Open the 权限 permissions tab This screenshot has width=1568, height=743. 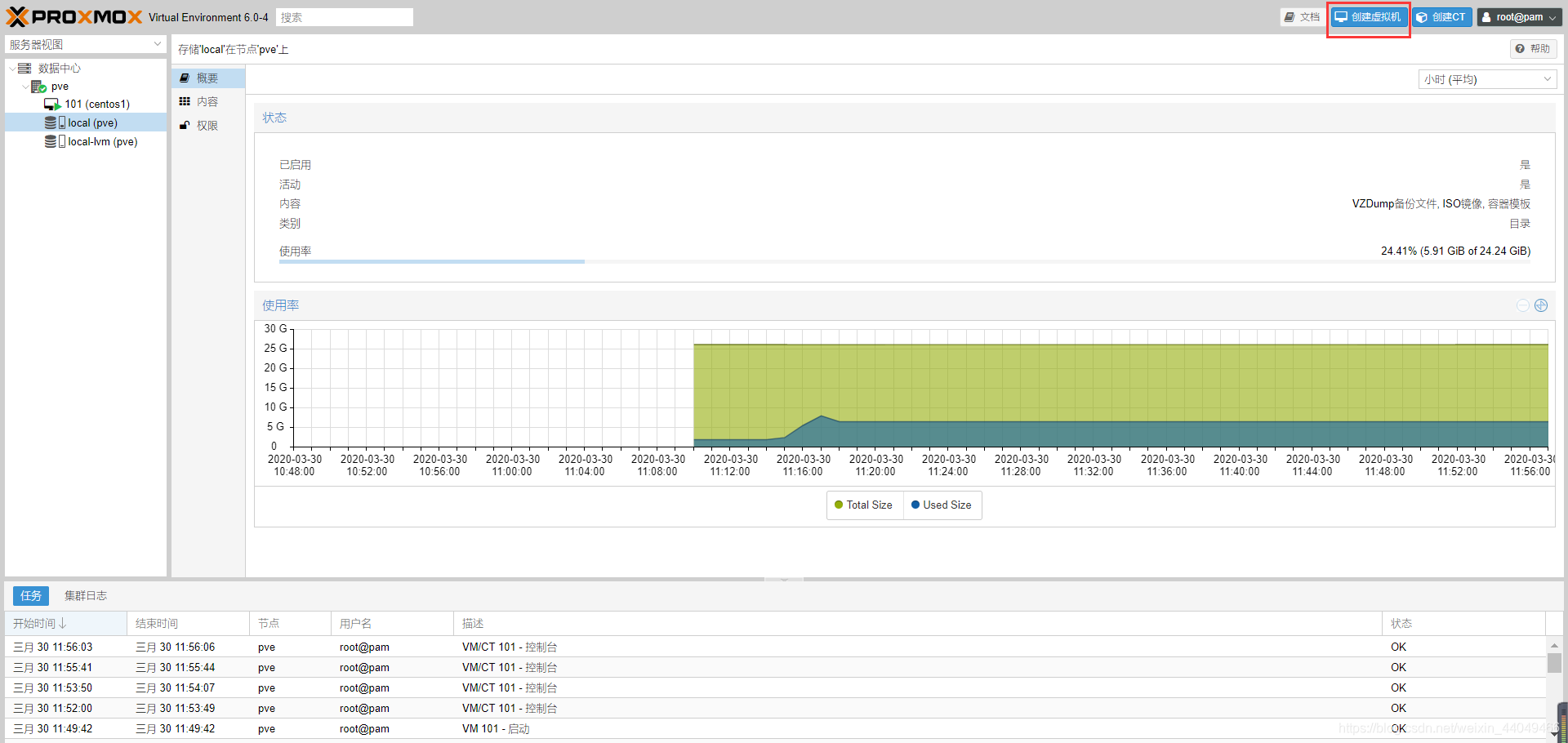click(x=208, y=125)
